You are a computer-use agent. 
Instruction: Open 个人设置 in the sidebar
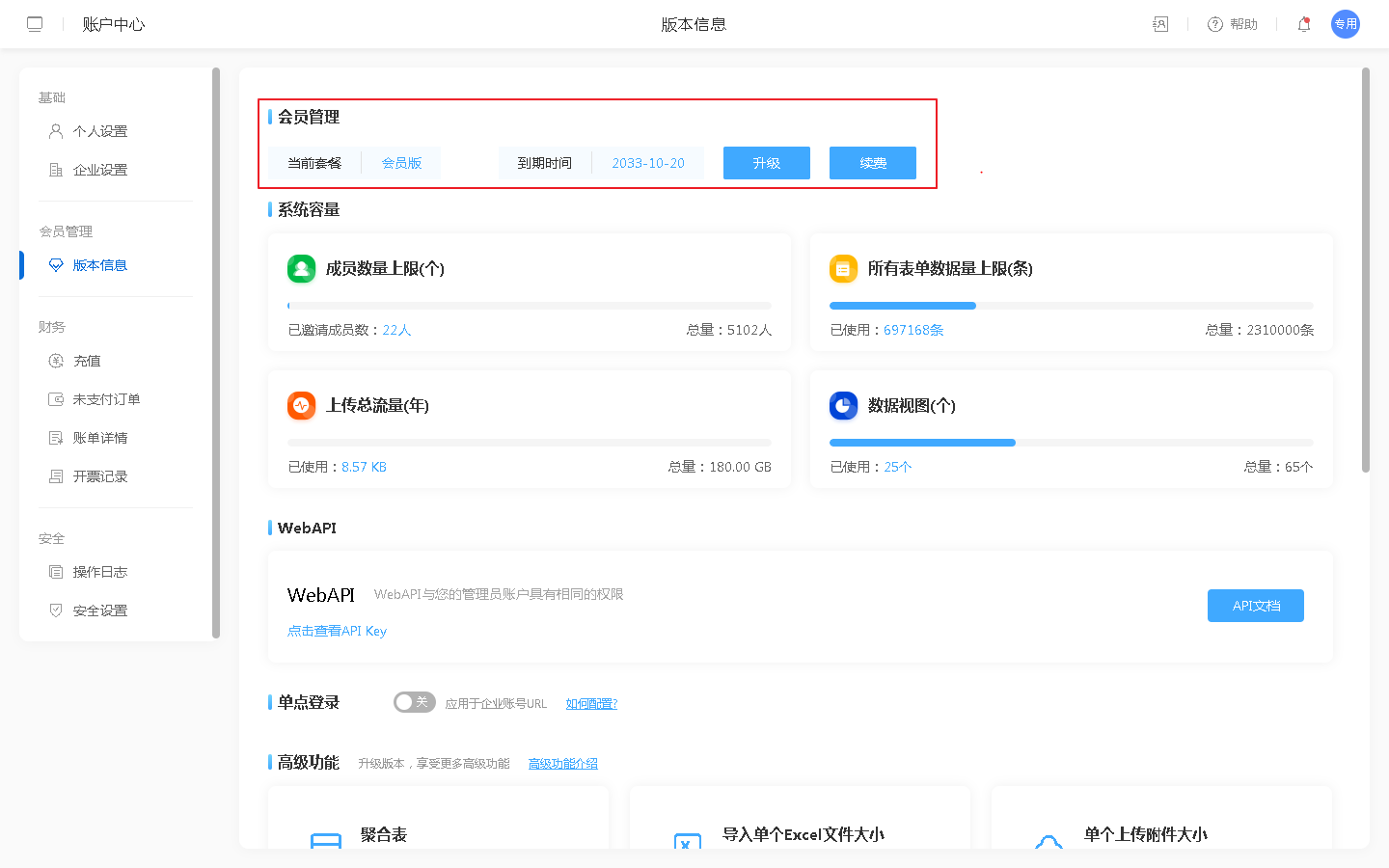click(x=99, y=131)
